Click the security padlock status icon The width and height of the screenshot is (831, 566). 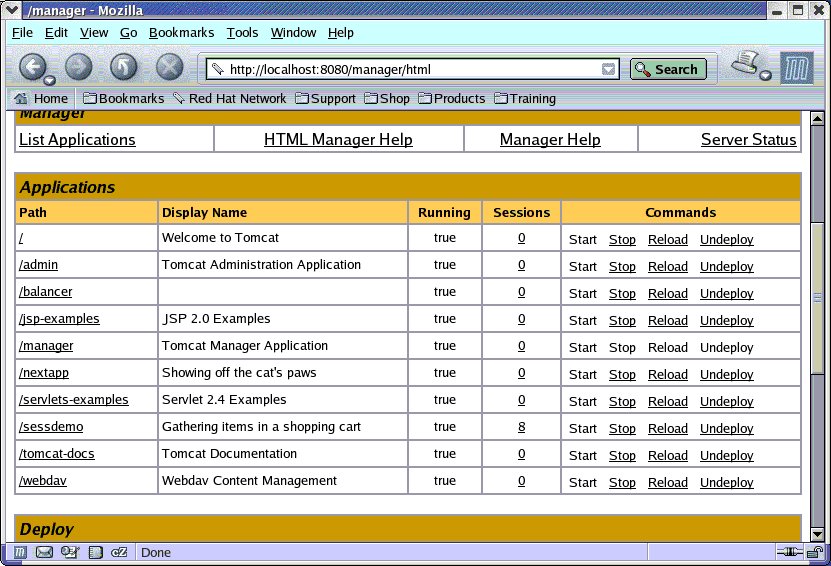[815, 553]
